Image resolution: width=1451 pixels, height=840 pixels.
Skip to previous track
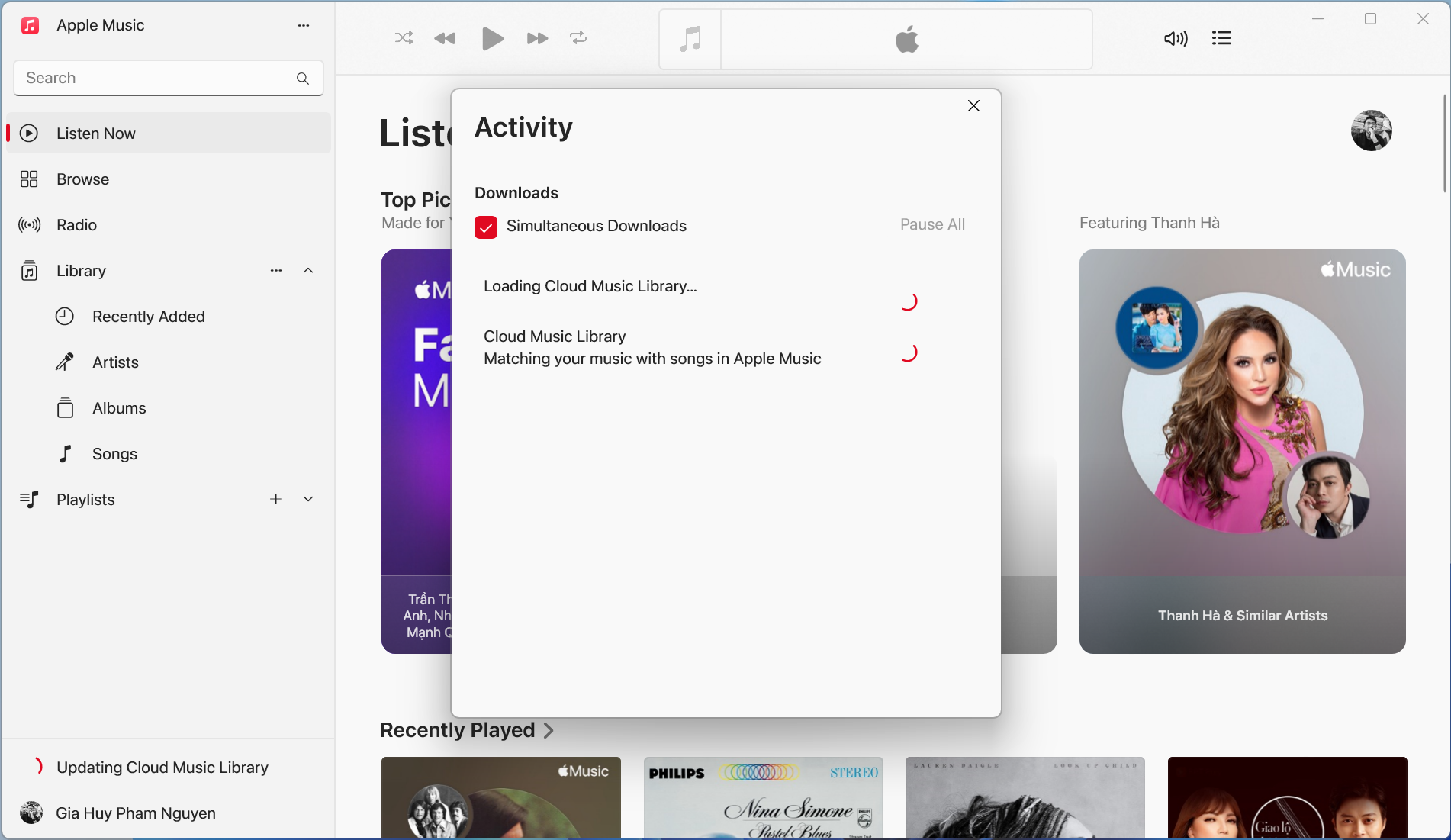[445, 38]
